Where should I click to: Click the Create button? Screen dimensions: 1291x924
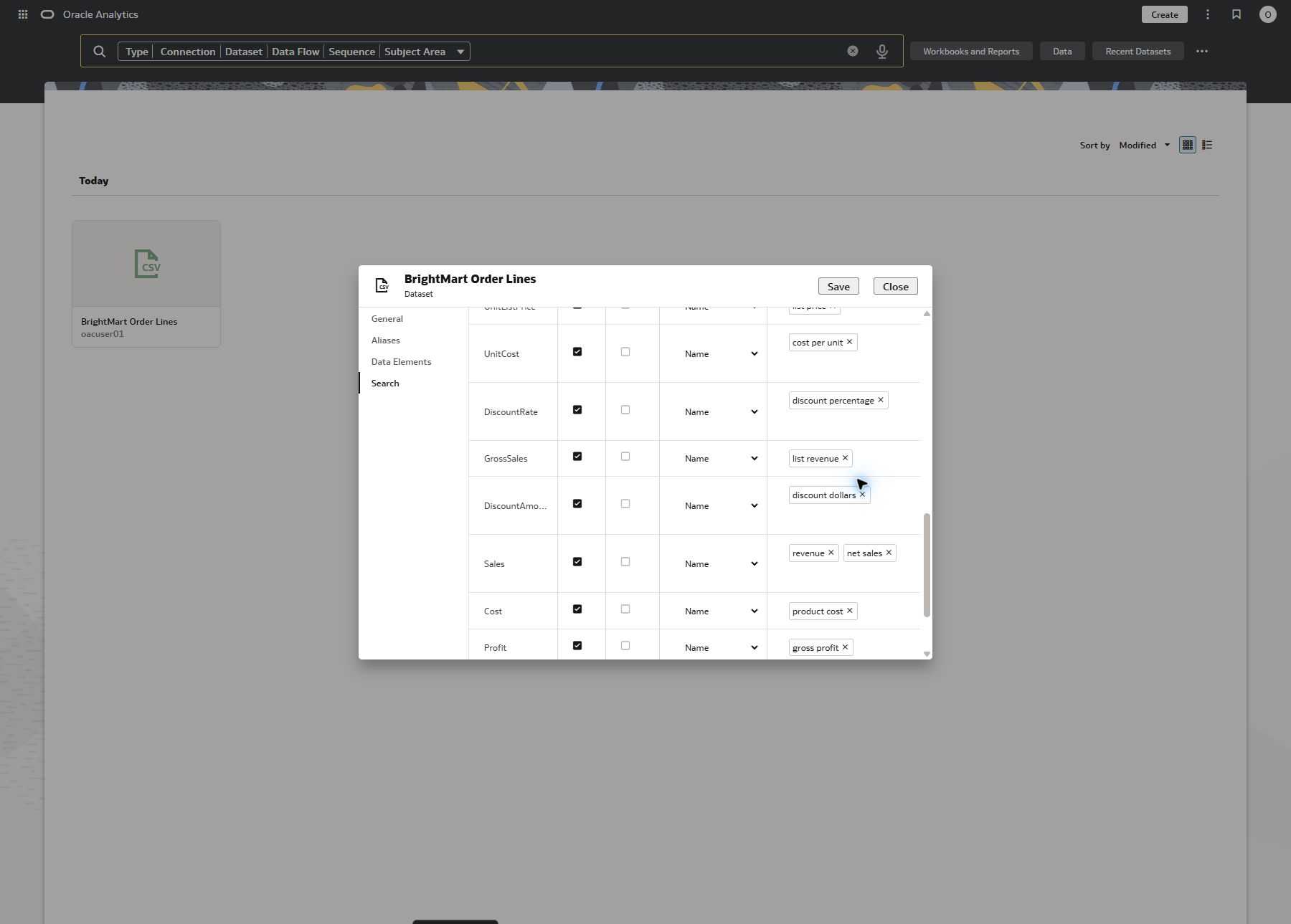pyautogui.click(x=1165, y=14)
